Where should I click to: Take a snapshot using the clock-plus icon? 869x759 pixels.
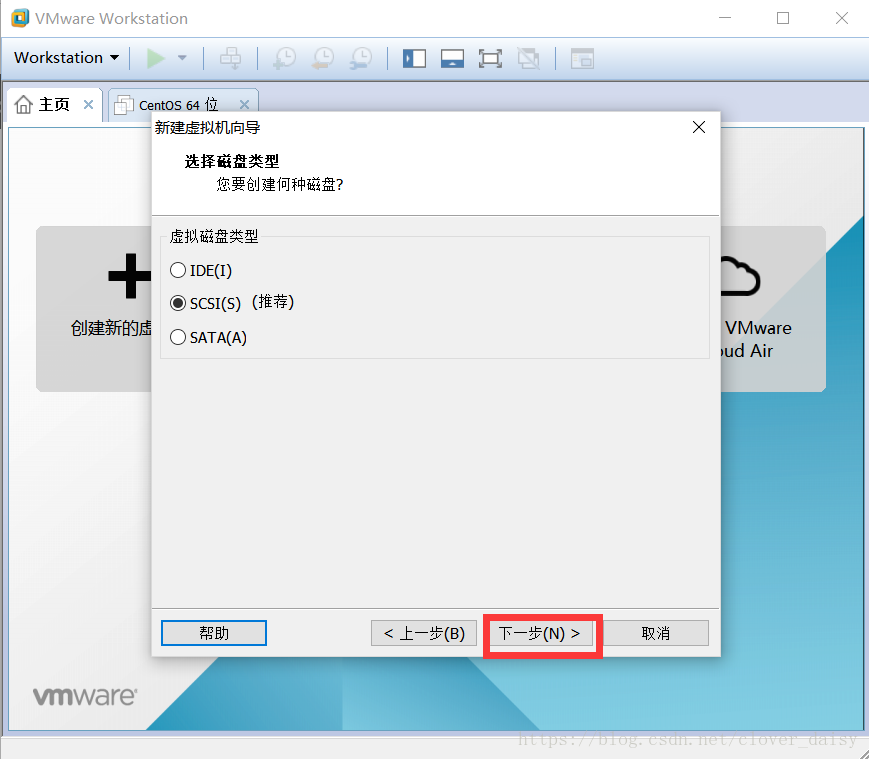point(285,58)
